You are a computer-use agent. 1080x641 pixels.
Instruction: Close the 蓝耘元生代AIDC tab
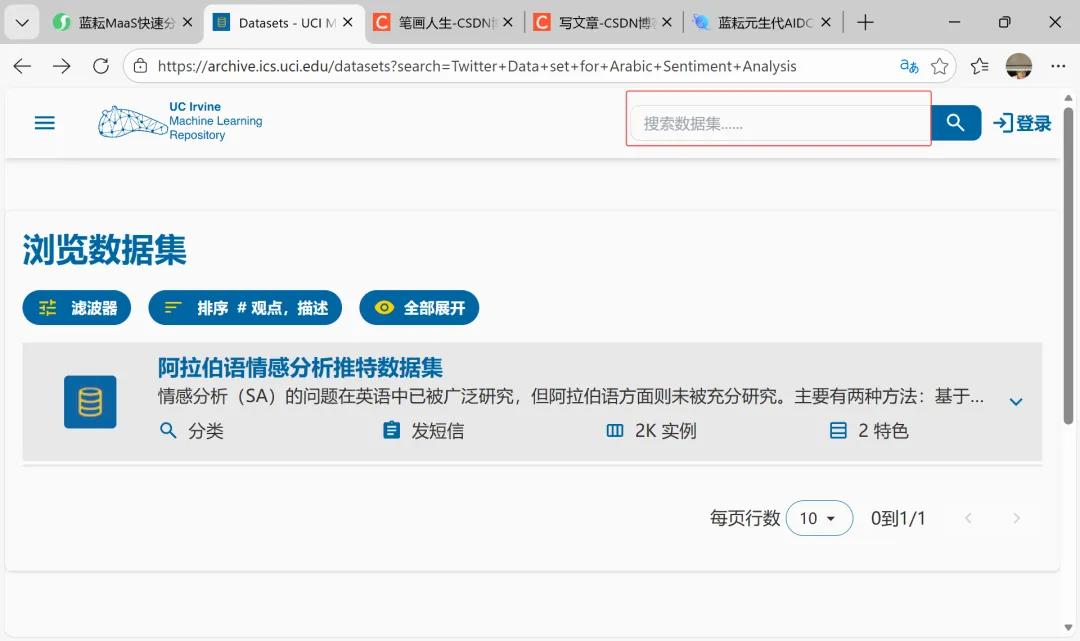point(827,22)
